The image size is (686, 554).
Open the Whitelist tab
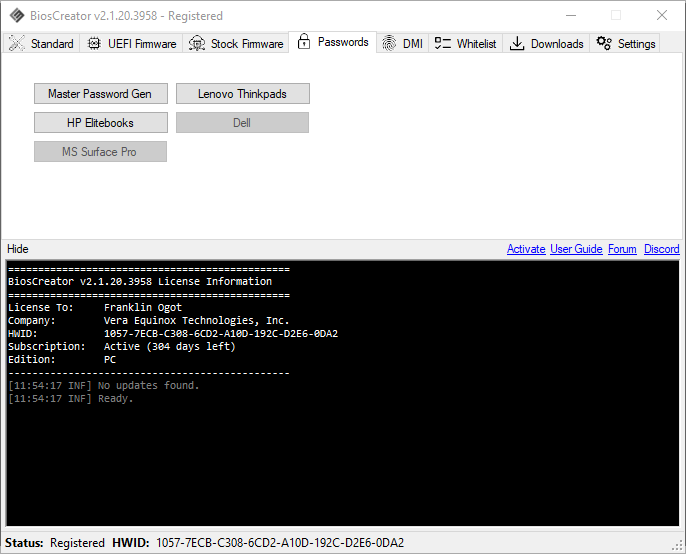pos(466,43)
